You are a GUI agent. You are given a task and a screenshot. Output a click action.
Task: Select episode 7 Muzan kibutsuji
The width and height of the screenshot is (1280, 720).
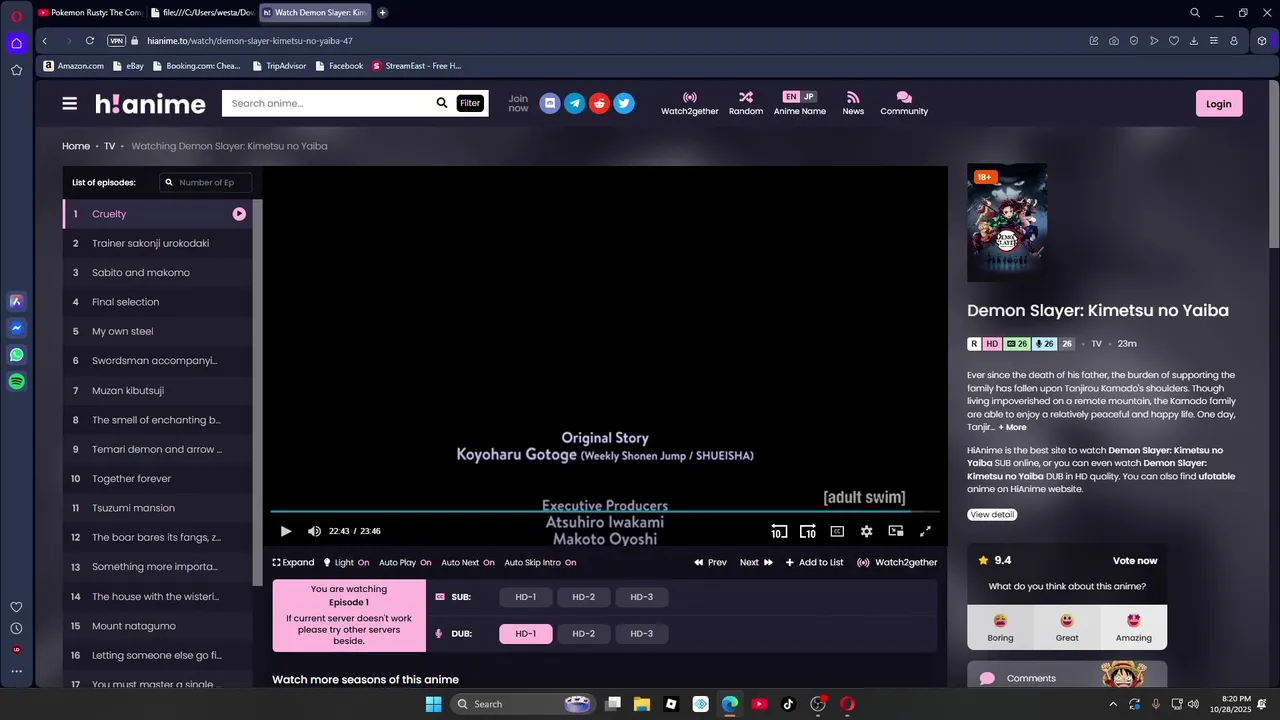[158, 390]
